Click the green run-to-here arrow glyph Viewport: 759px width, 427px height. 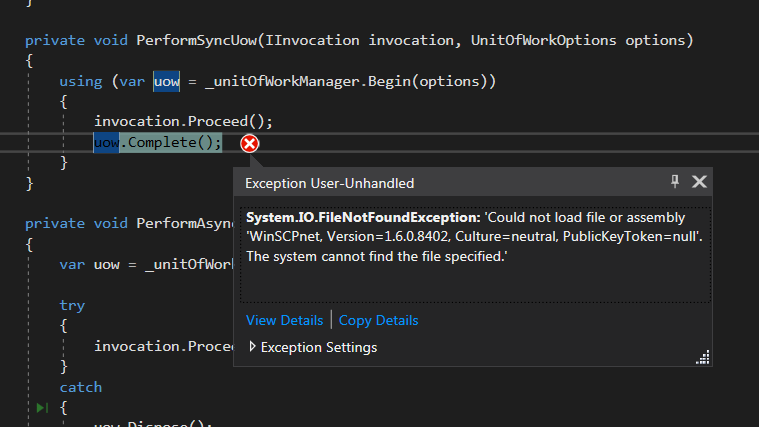(42, 408)
